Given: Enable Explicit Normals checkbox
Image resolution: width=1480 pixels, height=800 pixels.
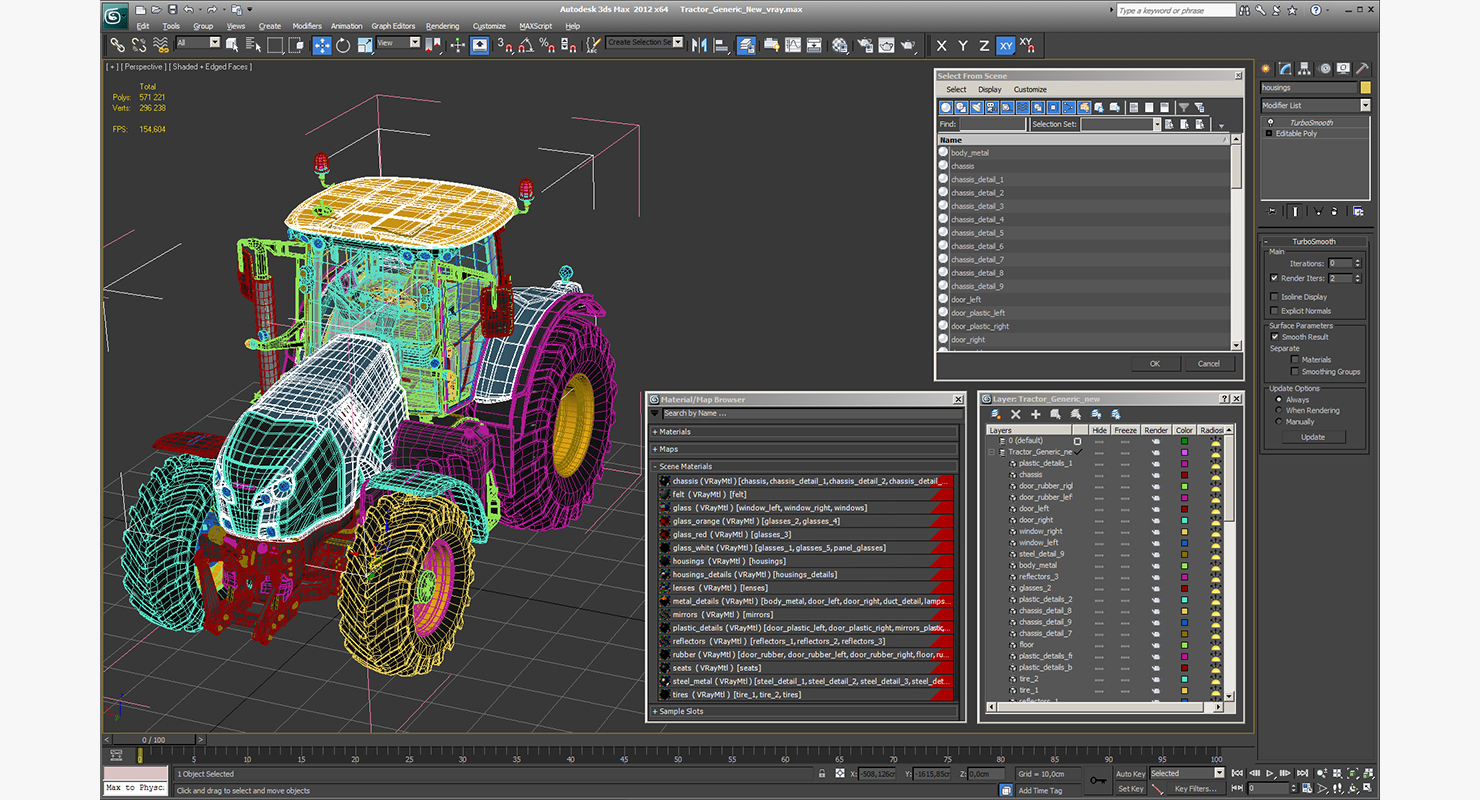Looking at the screenshot, I should pos(1274,311).
